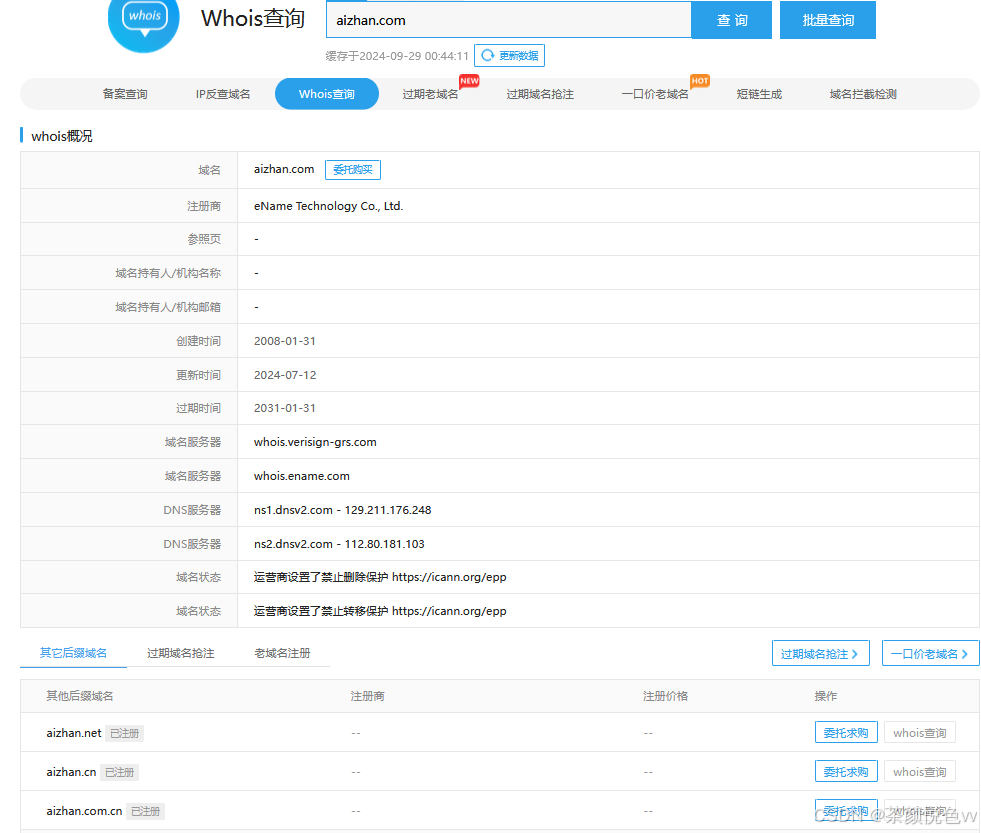Viewport: 981px width, 833px height.
Task: Click update date 2024-07-12
Action: 285,375
